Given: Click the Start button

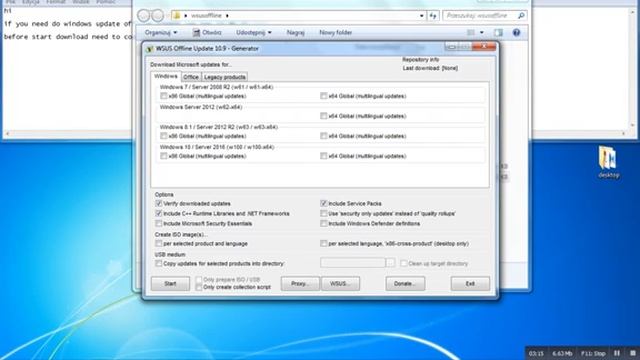Looking at the screenshot, I should (x=170, y=284).
